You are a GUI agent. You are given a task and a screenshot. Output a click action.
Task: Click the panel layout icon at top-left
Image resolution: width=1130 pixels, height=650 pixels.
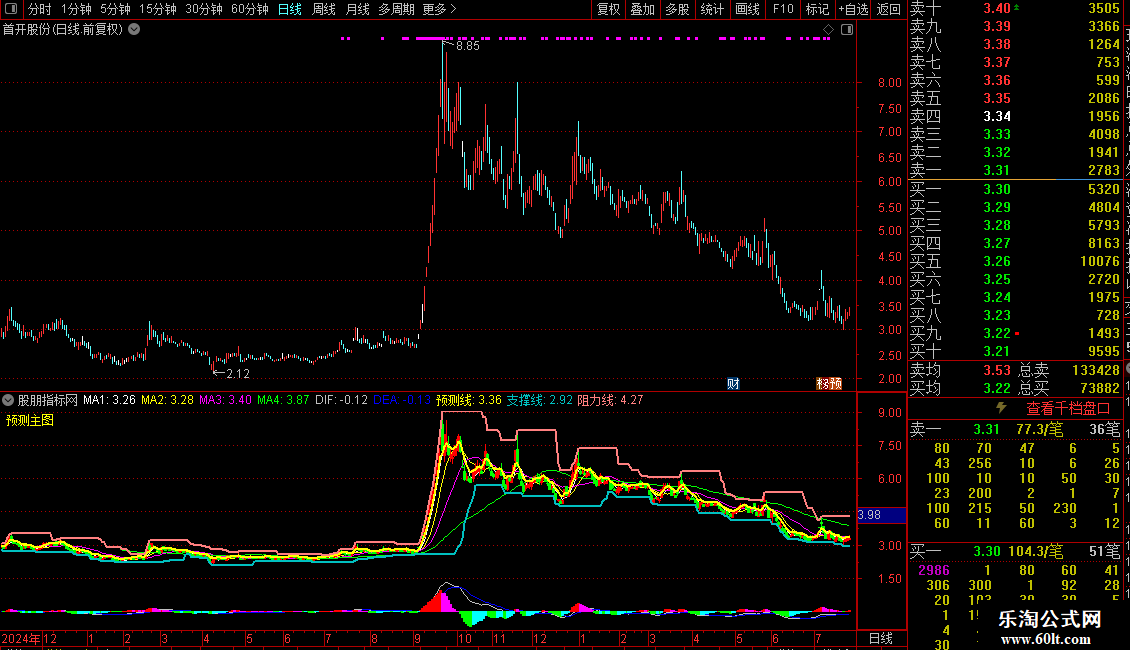click(x=11, y=9)
